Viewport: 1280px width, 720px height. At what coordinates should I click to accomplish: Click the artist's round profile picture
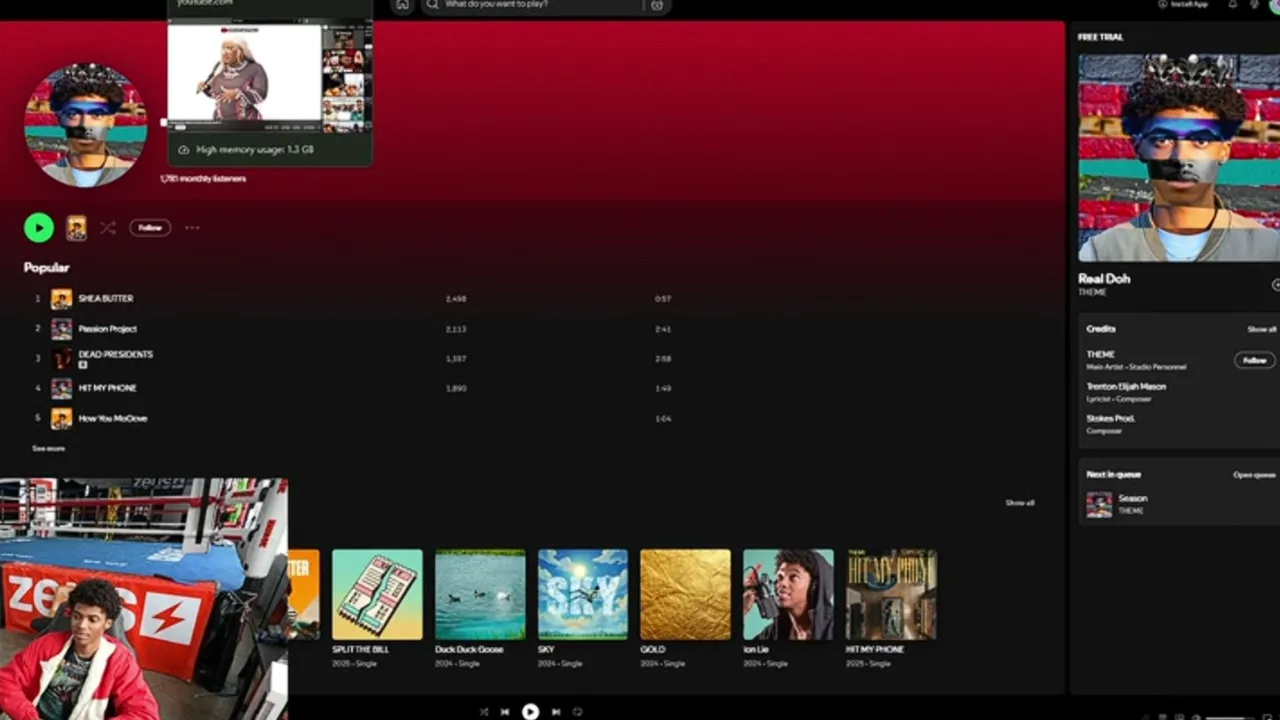pyautogui.click(x=86, y=125)
